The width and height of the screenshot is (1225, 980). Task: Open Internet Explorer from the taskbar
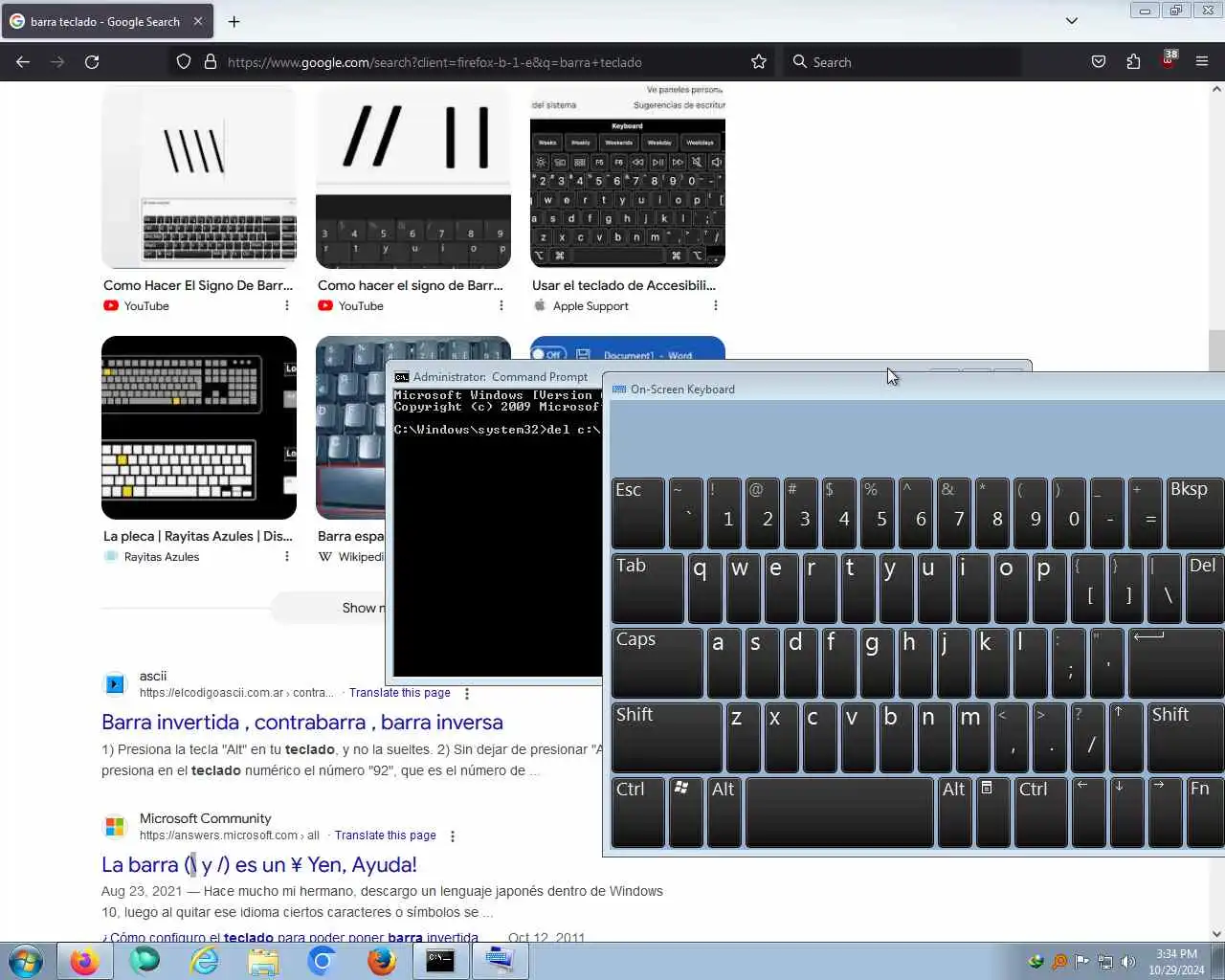(204, 960)
